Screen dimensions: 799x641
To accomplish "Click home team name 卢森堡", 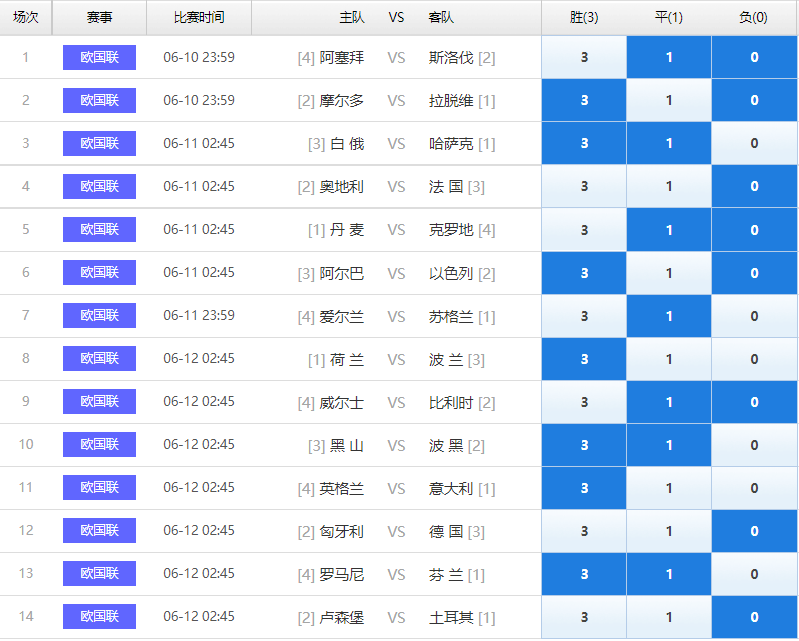I will click(x=341, y=618).
